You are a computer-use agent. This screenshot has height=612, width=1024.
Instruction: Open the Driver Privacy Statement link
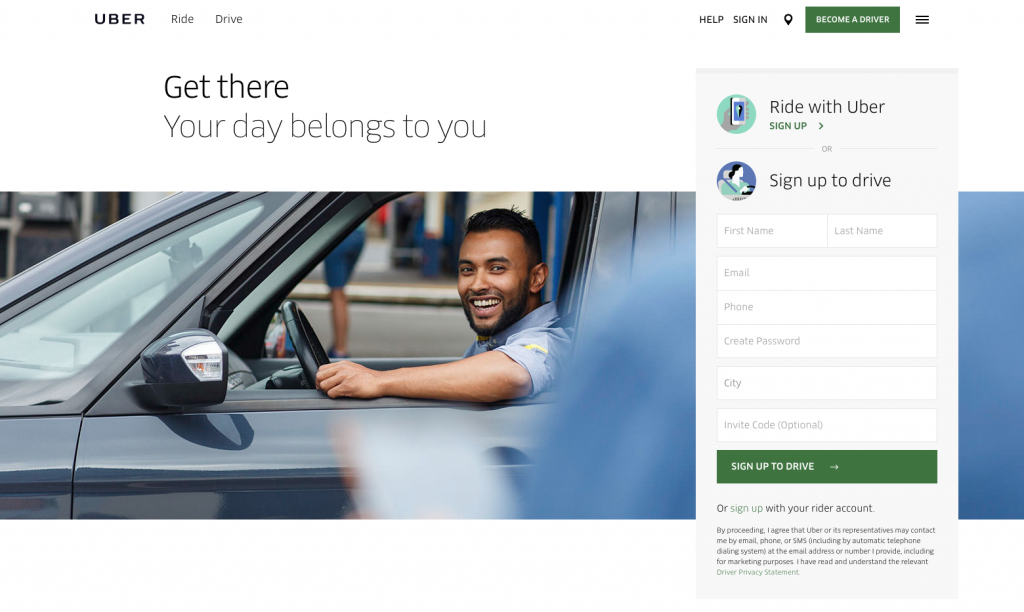click(x=758, y=572)
